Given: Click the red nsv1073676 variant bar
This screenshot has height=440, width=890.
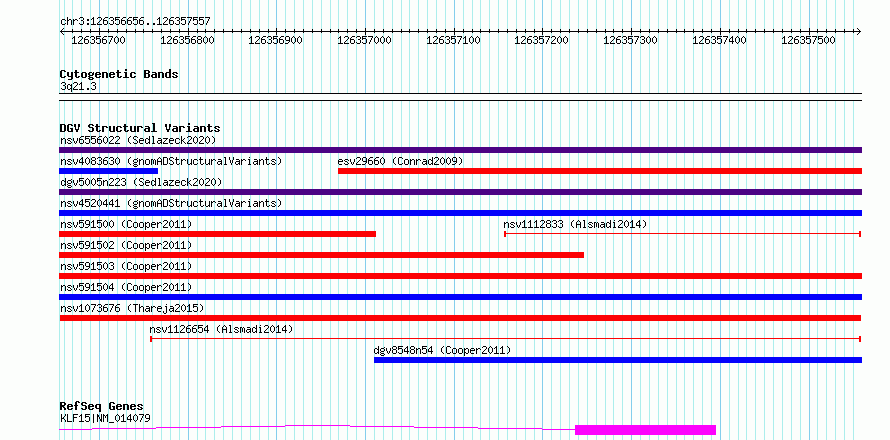Looking at the screenshot, I should pos(460,318).
